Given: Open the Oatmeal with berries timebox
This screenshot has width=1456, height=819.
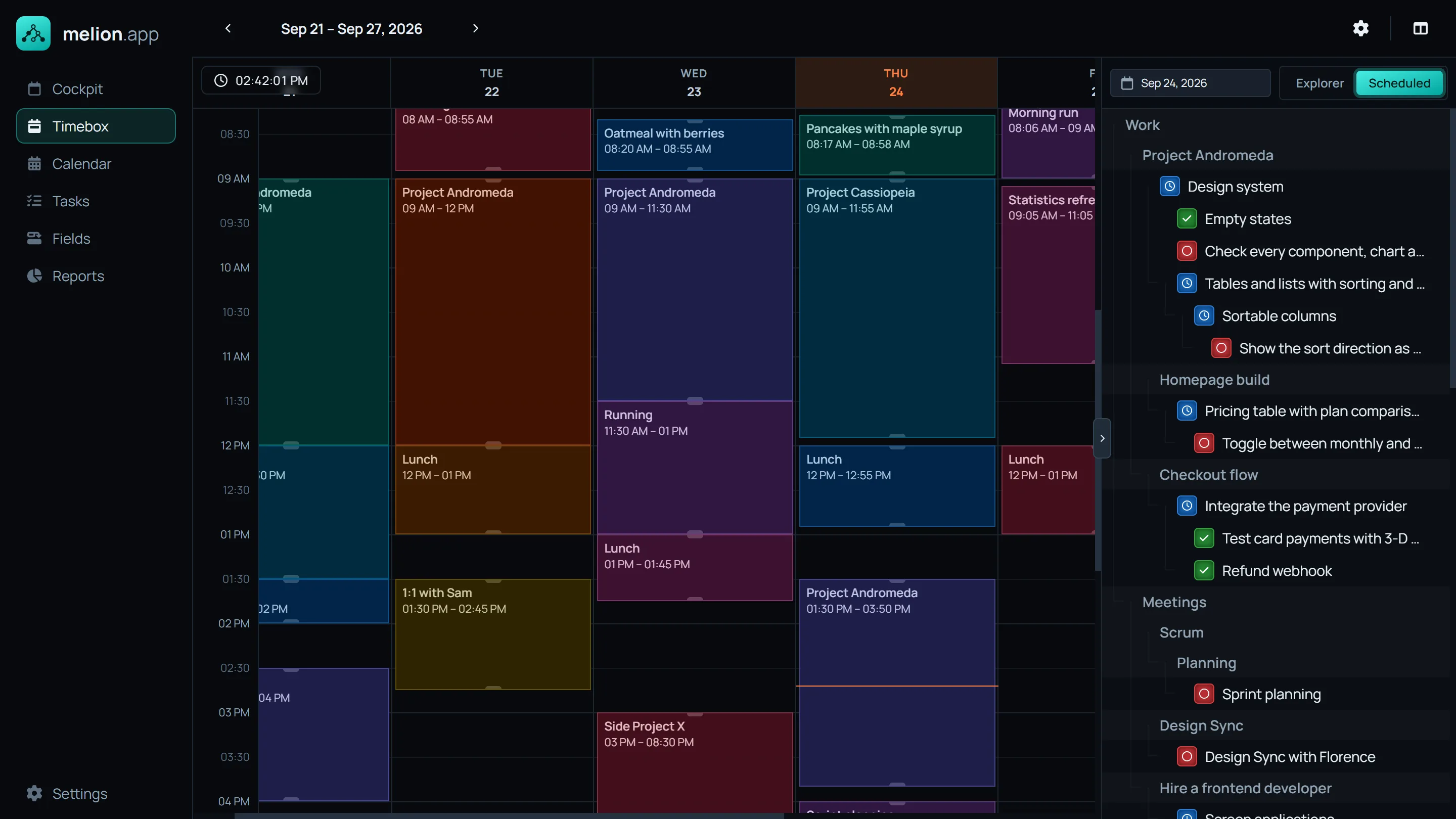Looking at the screenshot, I should pyautogui.click(x=695, y=145).
